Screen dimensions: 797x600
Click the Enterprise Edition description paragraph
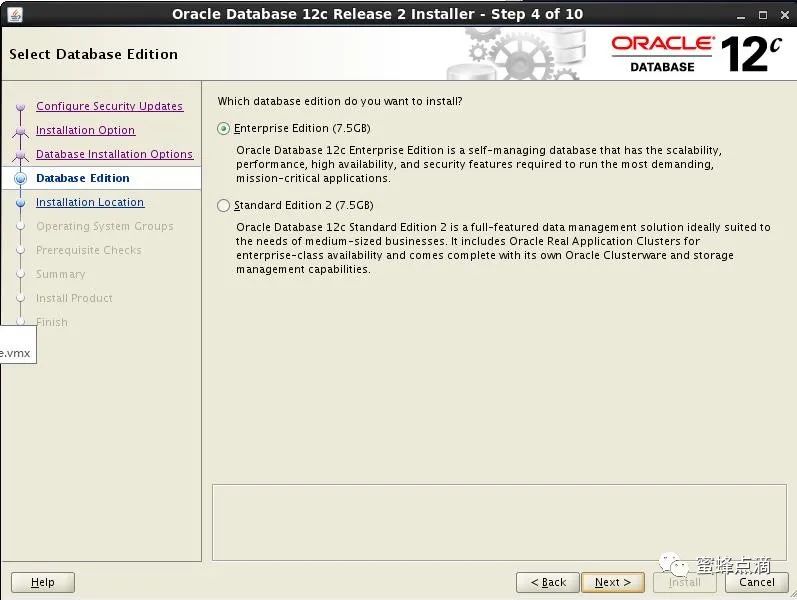pos(478,164)
